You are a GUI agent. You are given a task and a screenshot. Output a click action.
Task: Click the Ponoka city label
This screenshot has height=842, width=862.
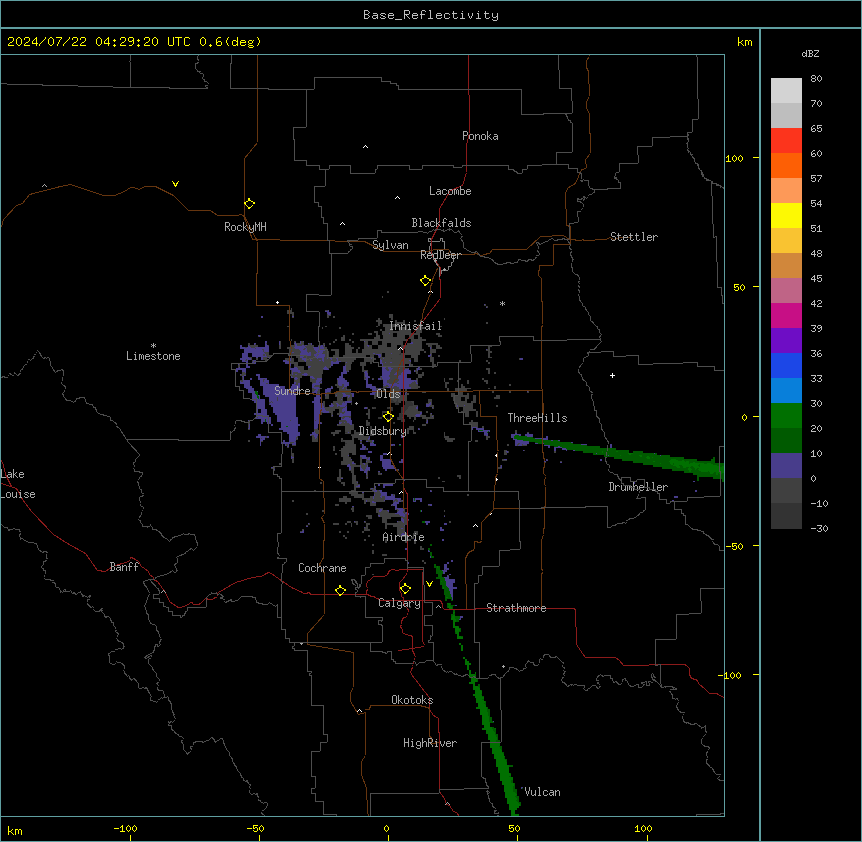pos(480,136)
